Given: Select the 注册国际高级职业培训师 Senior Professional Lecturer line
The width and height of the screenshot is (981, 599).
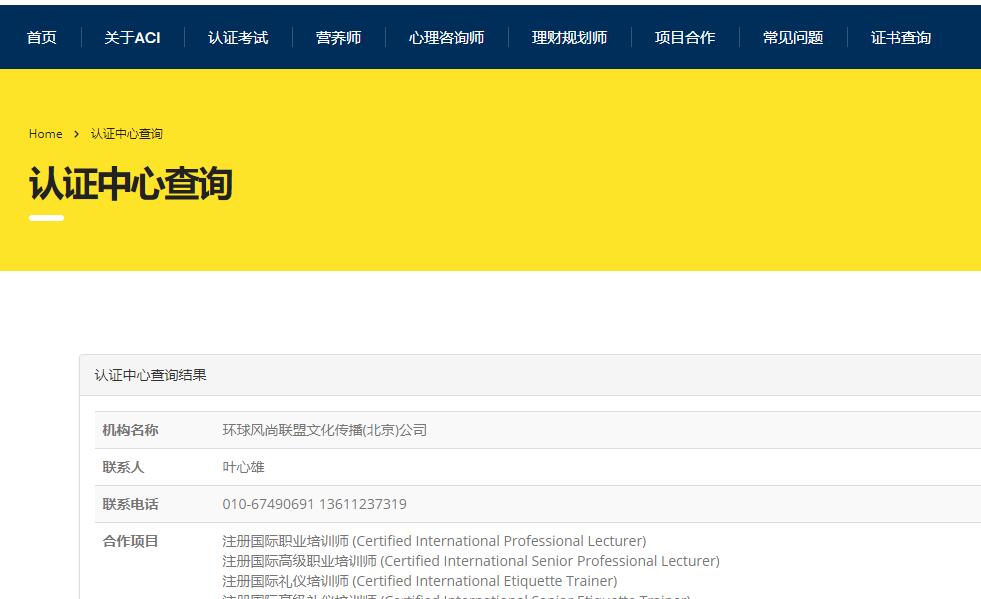Looking at the screenshot, I should click(x=471, y=561).
